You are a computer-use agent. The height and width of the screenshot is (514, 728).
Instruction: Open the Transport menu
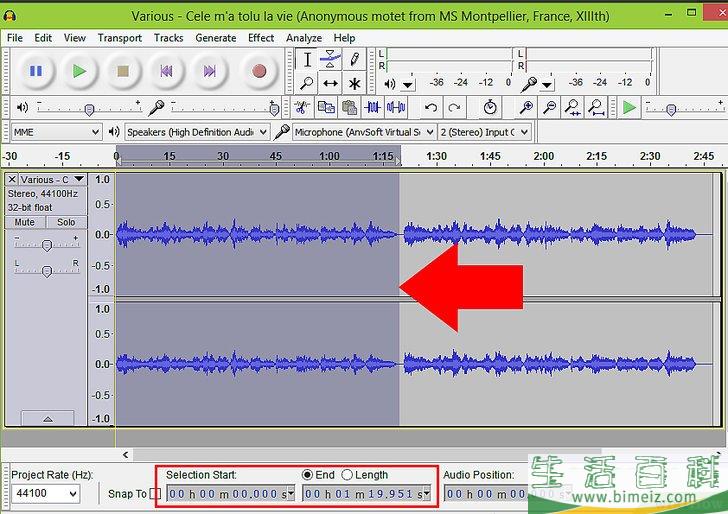pyautogui.click(x=120, y=38)
